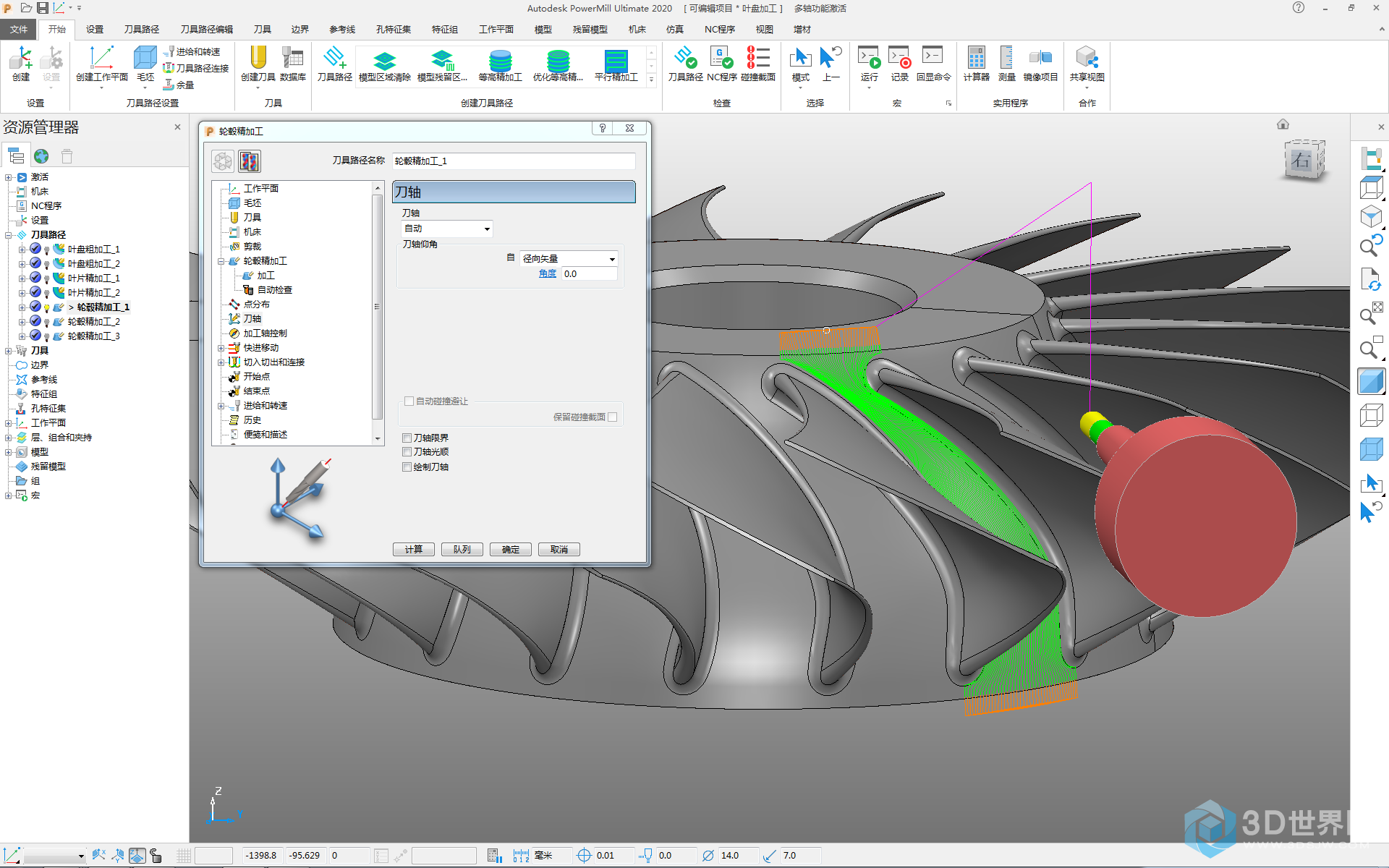The width and height of the screenshot is (1389, 868).
Task: Collapse 轮毂精加工 node in dialog tree
Action: pos(221,261)
